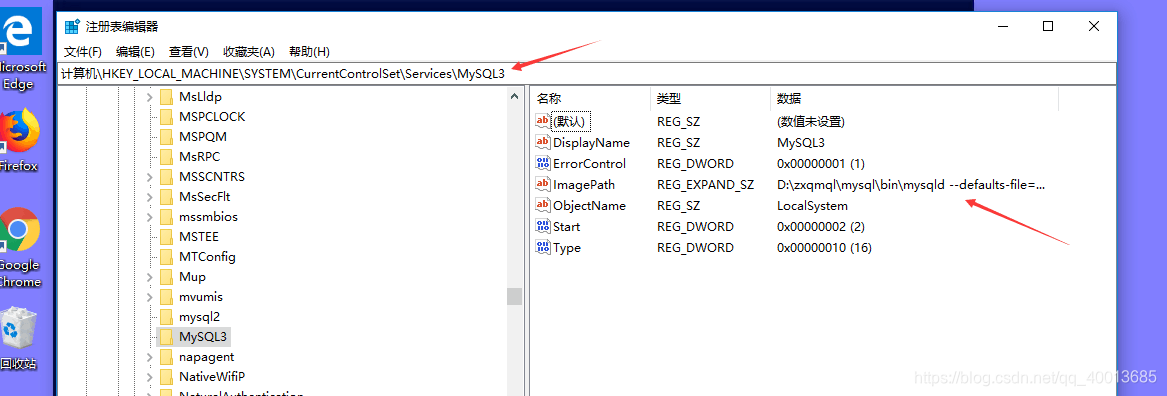Viewport: 1167px width, 396px height.
Task: Open the 查看(V) menu
Action: [x=189, y=51]
